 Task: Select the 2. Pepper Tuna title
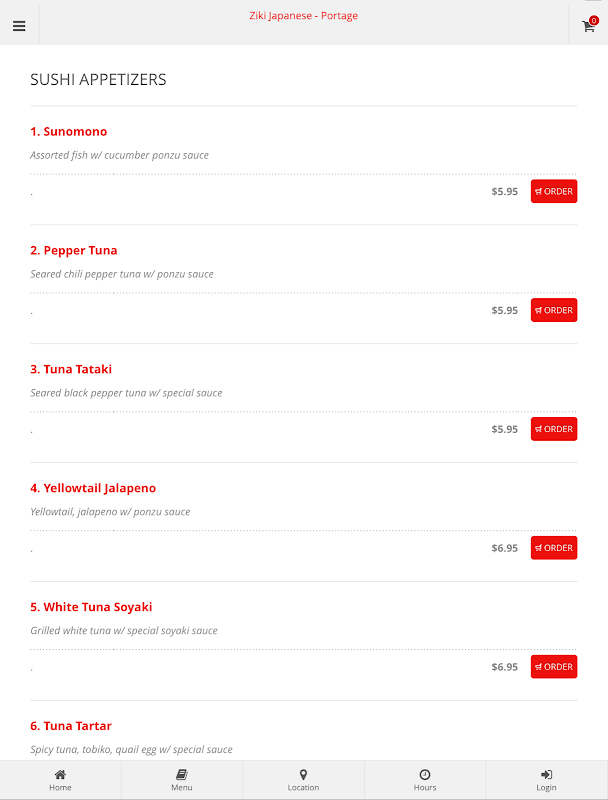pyautogui.click(x=74, y=251)
